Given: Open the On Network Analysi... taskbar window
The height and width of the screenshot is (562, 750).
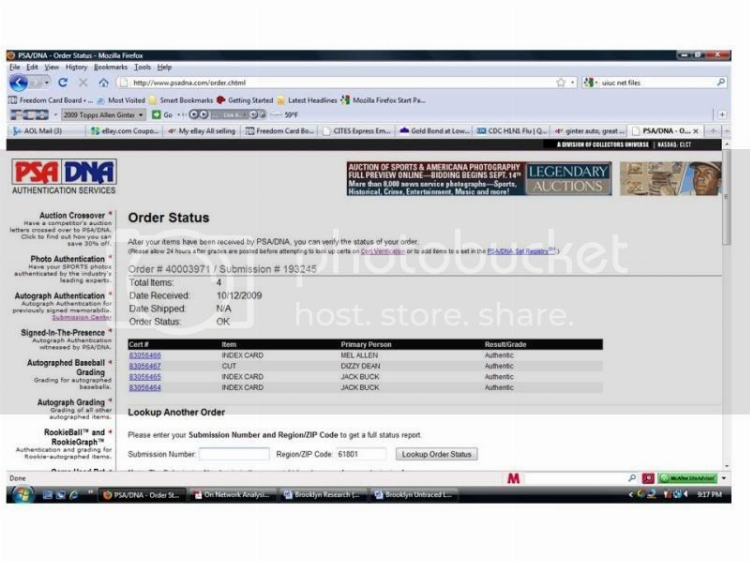Looking at the screenshot, I should pos(232,495).
